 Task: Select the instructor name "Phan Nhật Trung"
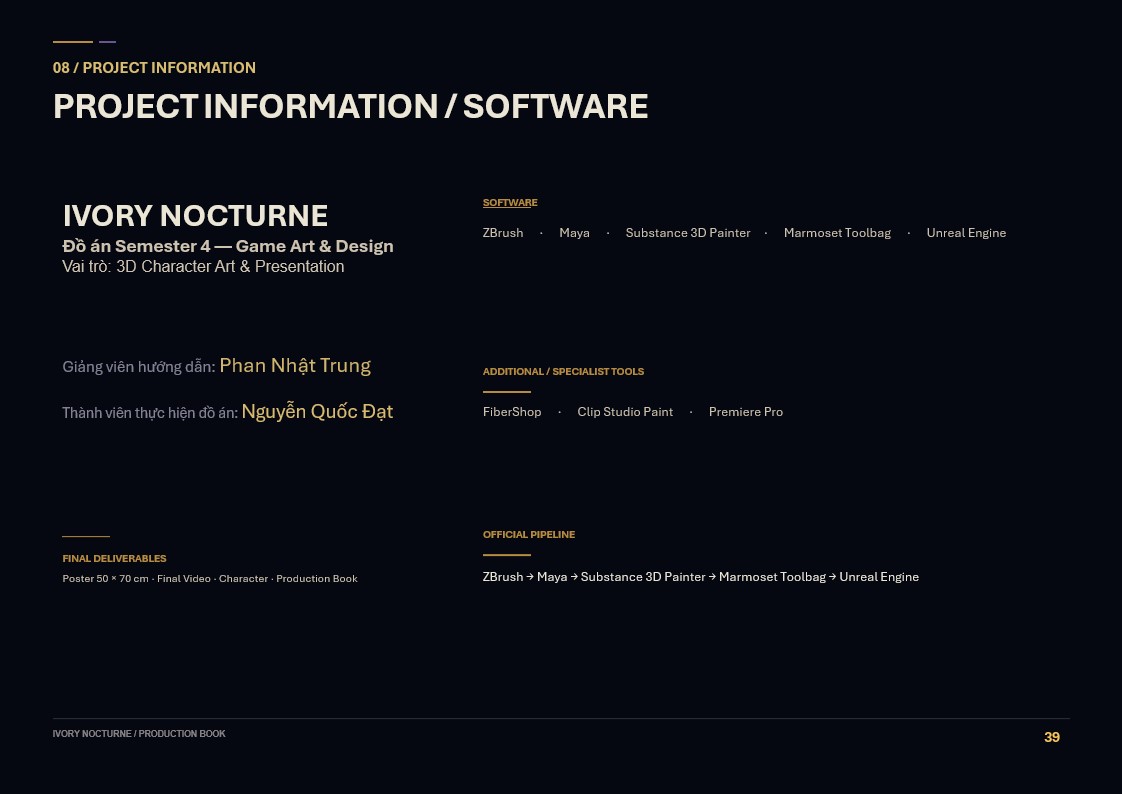point(295,366)
